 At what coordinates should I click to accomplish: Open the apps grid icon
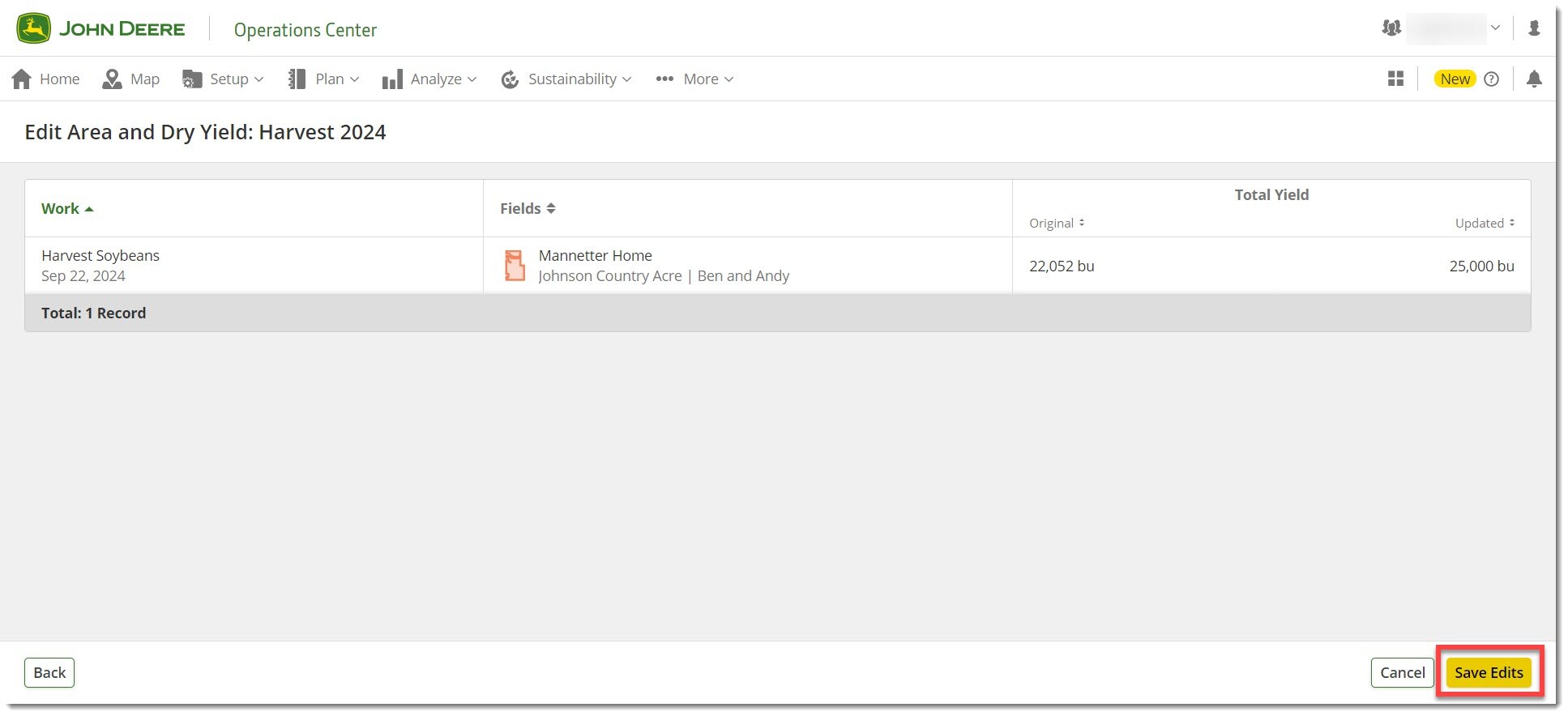click(x=1395, y=79)
